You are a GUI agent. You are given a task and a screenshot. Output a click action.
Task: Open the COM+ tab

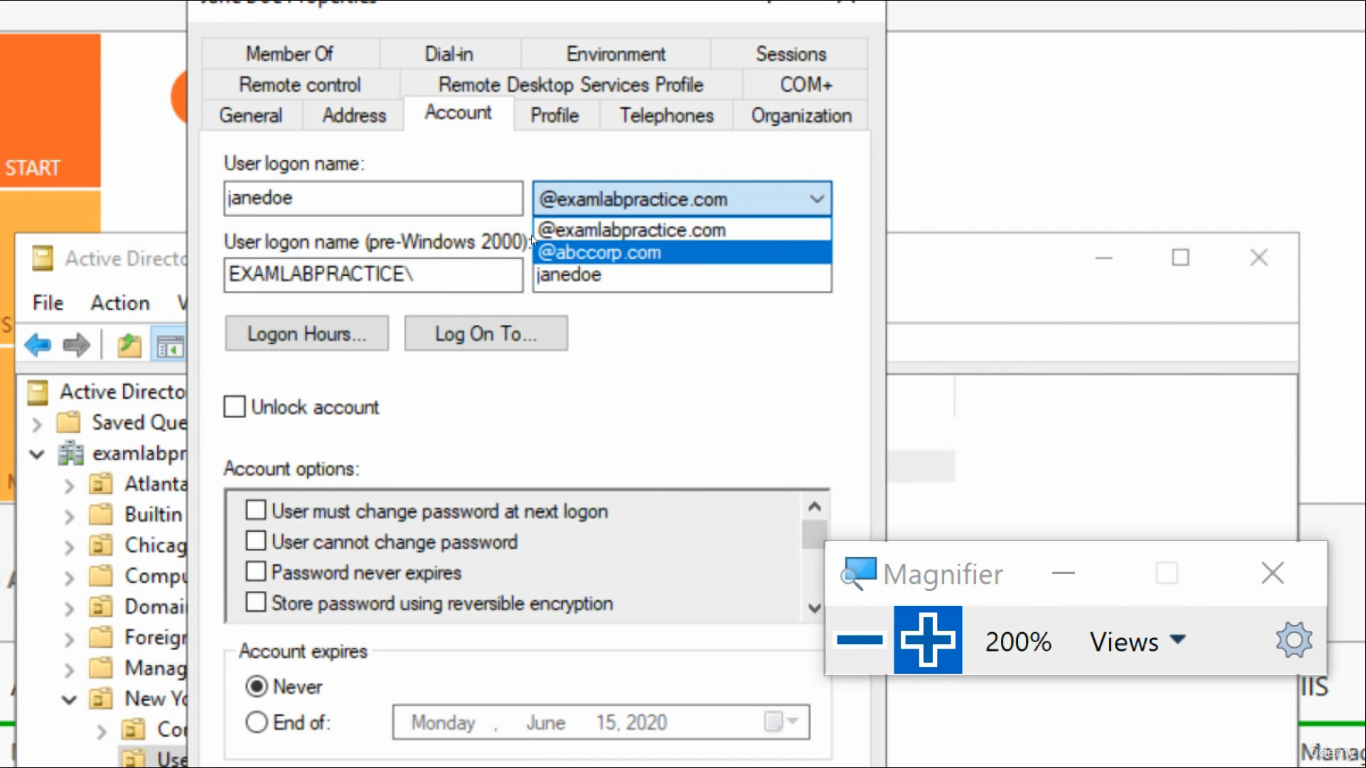pyautogui.click(x=806, y=85)
